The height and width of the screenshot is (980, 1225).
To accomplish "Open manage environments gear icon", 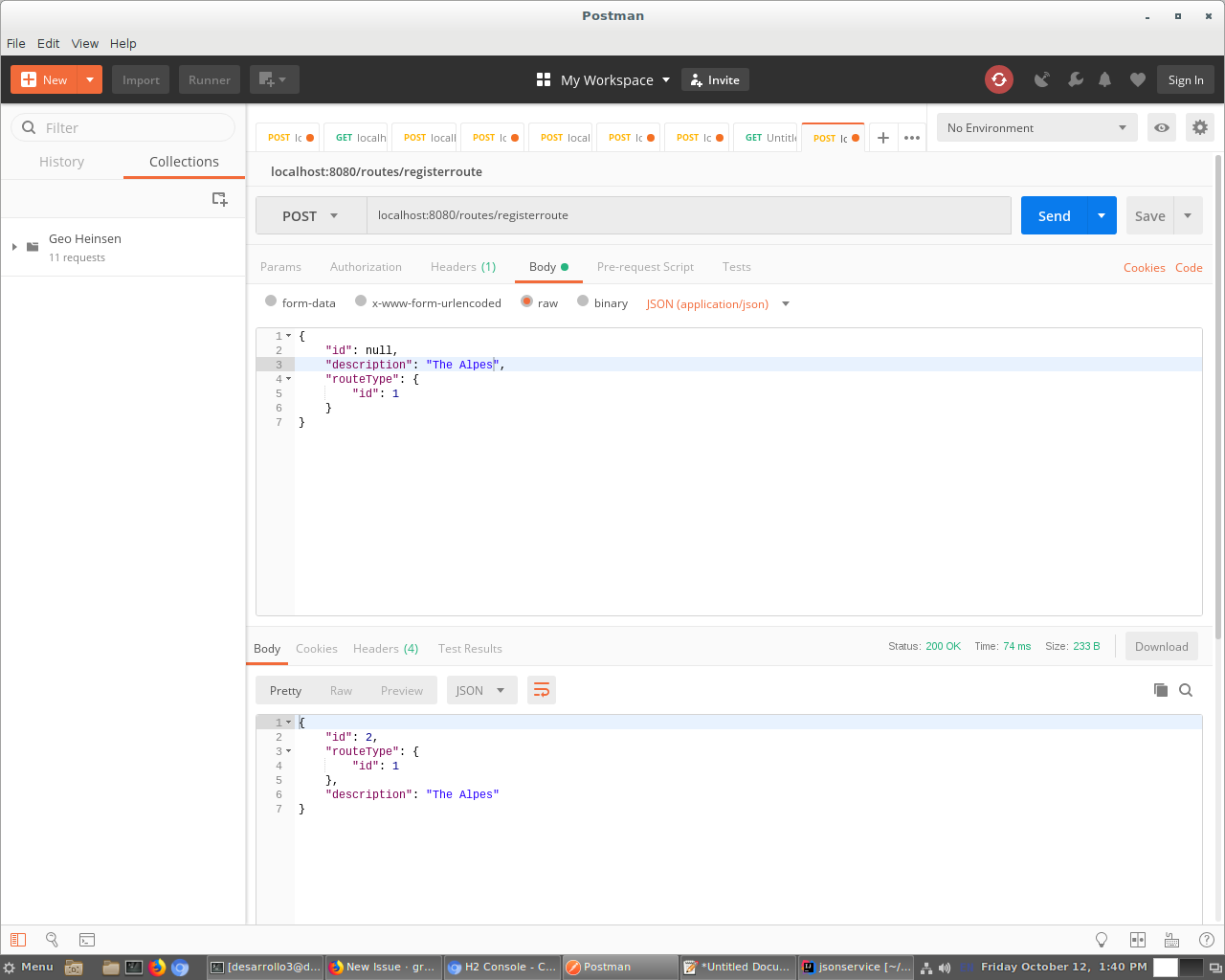I will click(x=1200, y=127).
